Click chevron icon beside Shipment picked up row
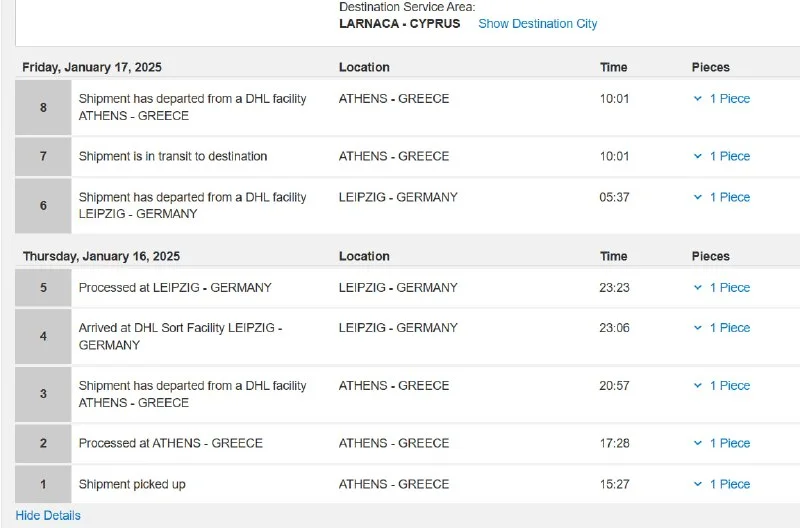Image resolution: width=800 pixels, height=528 pixels. pyautogui.click(x=698, y=485)
